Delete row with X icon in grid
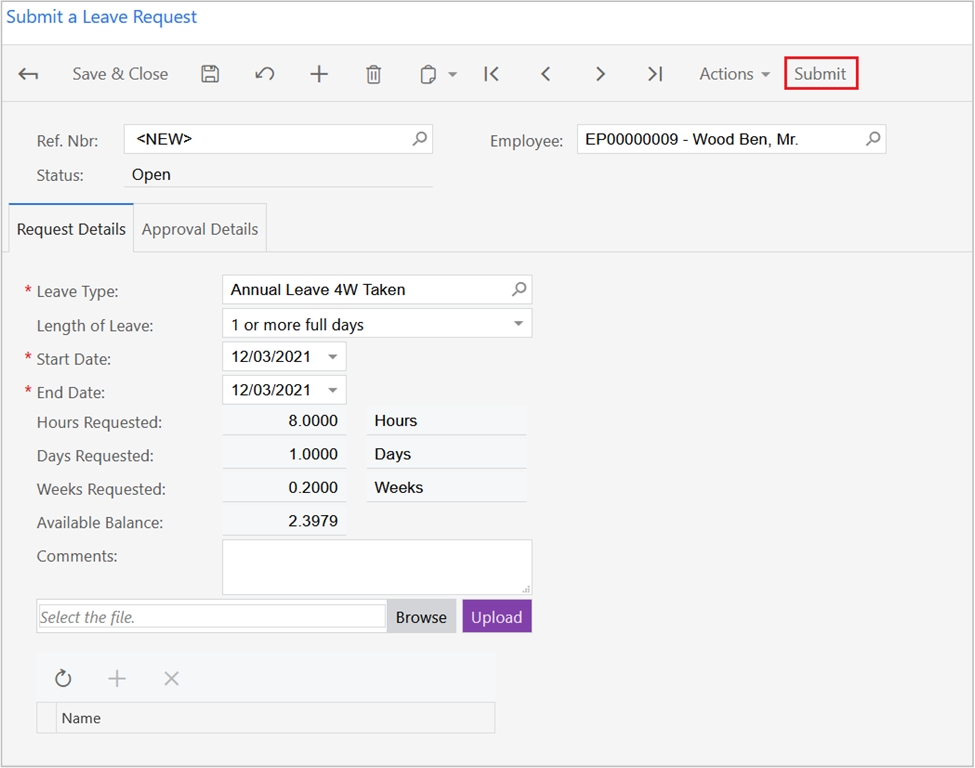Image resolution: width=975 pixels, height=768 pixels. (x=171, y=678)
